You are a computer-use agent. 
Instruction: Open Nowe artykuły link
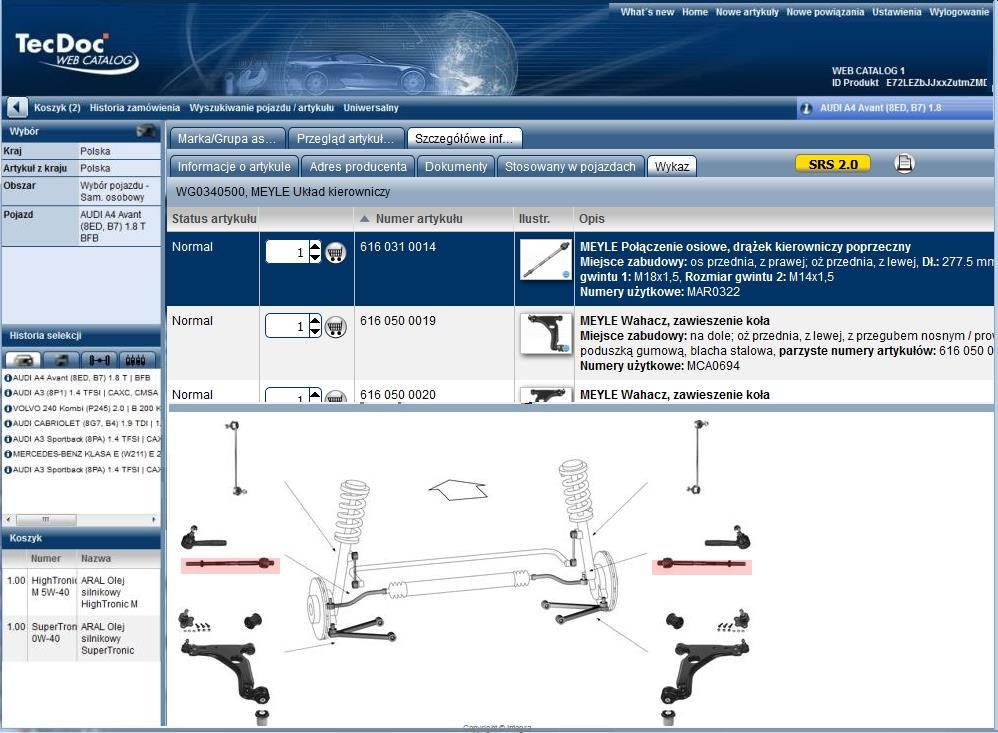tap(747, 12)
